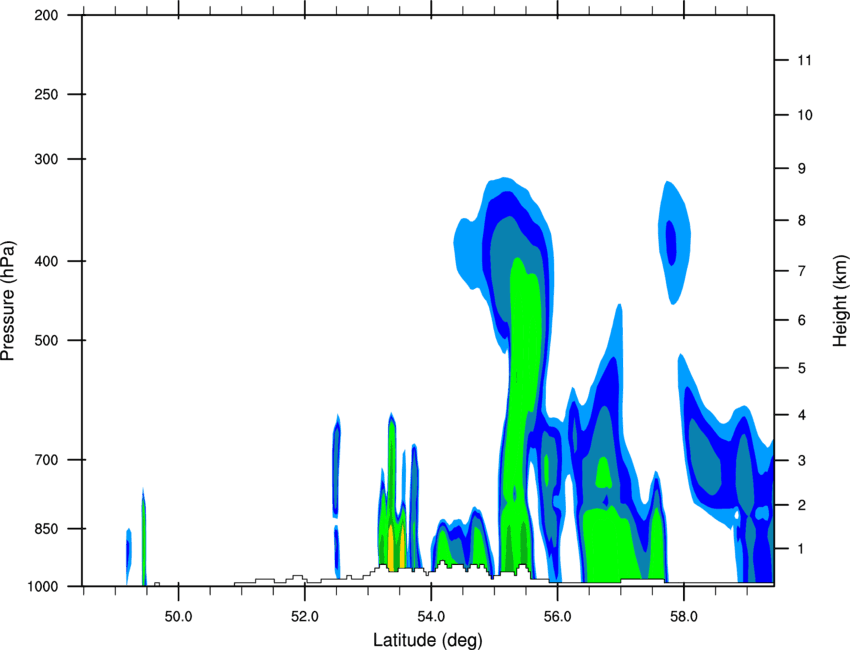Image resolution: width=850 pixels, height=650 pixels.
Task: Pick the 8 km height label
Action: coord(802,221)
